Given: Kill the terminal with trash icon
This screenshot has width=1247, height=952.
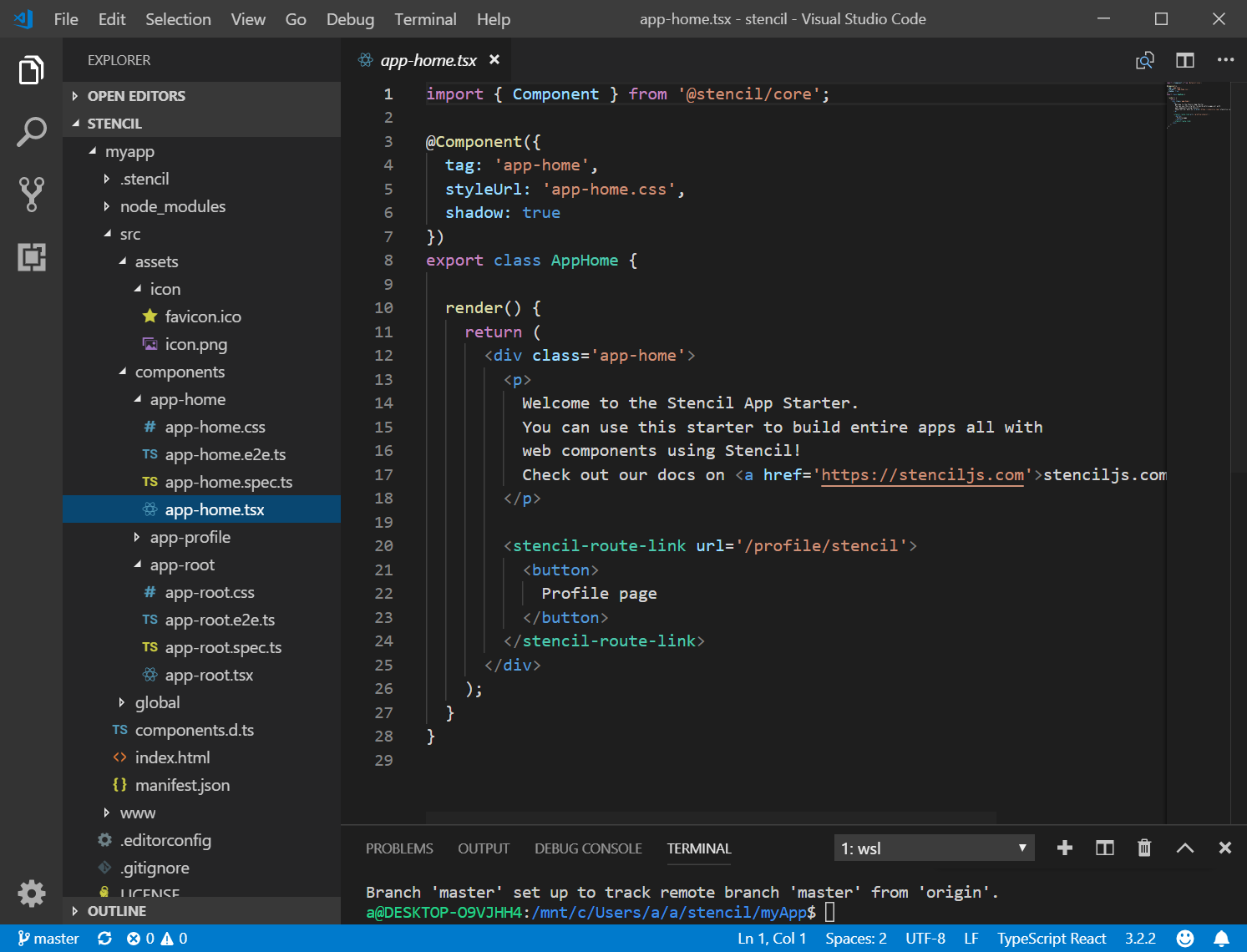Looking at the screenshot, I should coord(1144,848).
